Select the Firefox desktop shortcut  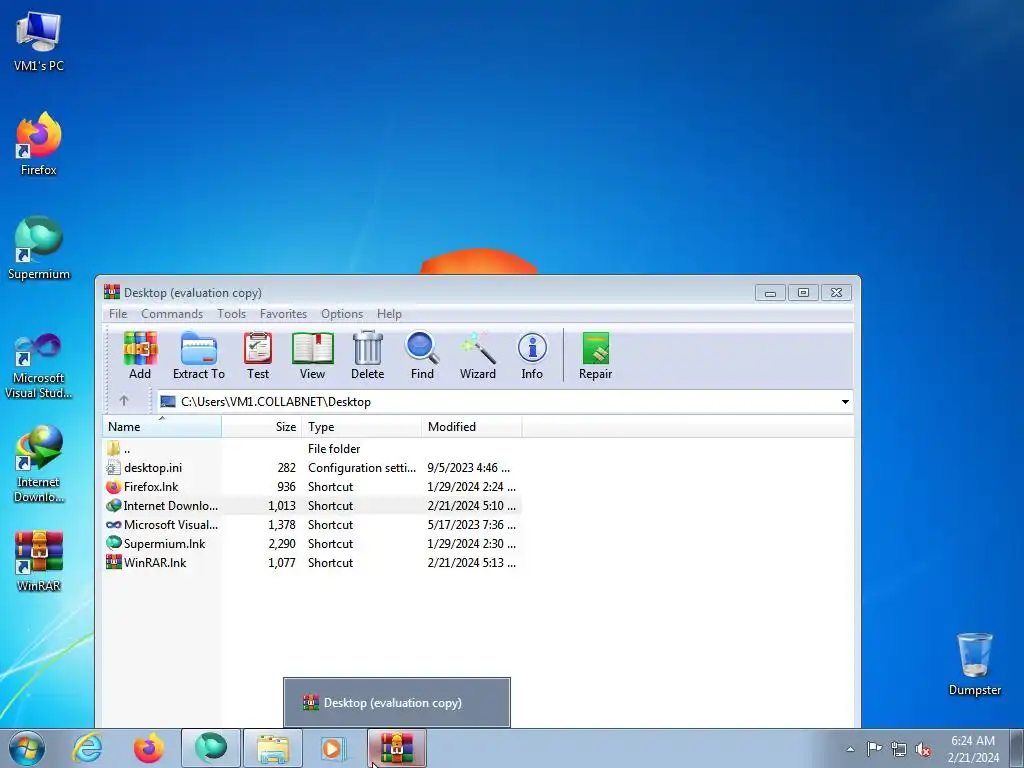(x=39, y=145)
